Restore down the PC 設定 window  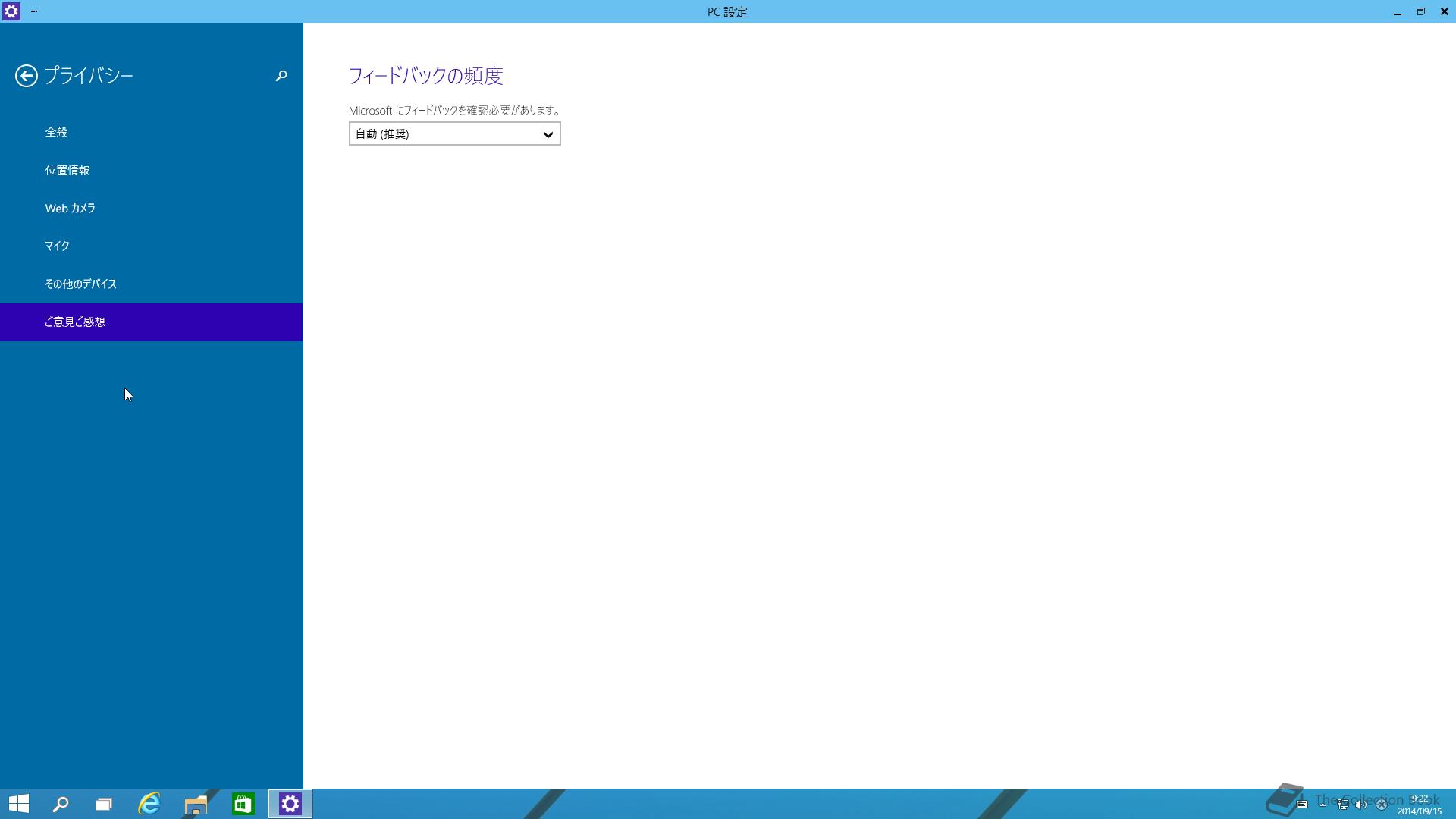(x=1420, y=11)
